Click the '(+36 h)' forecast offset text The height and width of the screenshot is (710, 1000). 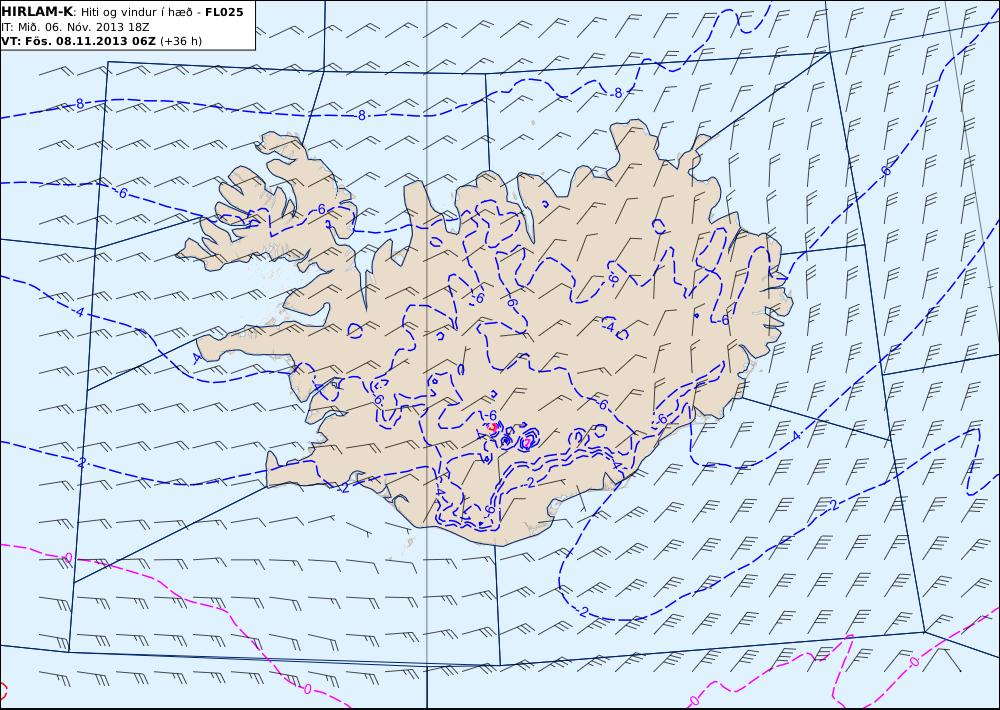[180, 41]
